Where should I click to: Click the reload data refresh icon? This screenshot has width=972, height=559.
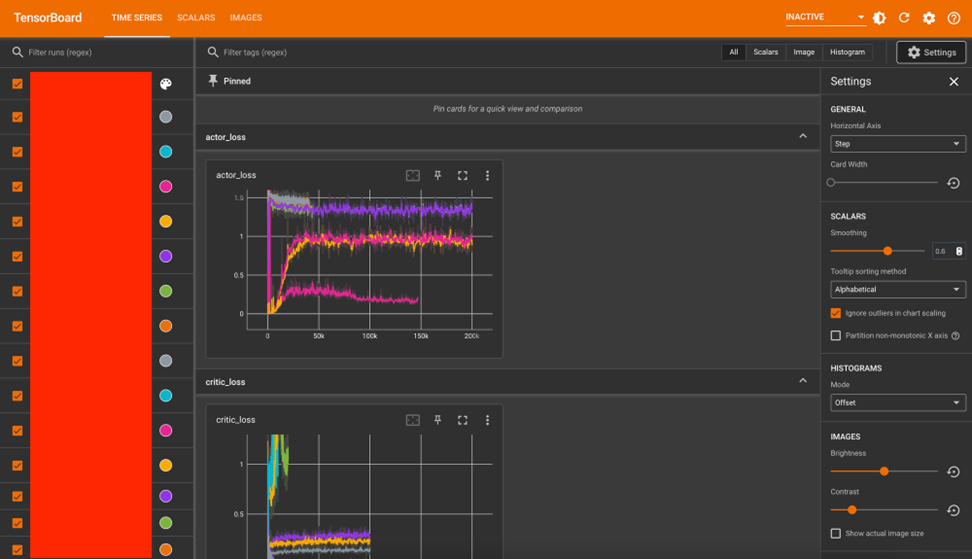tap(904, 18)
